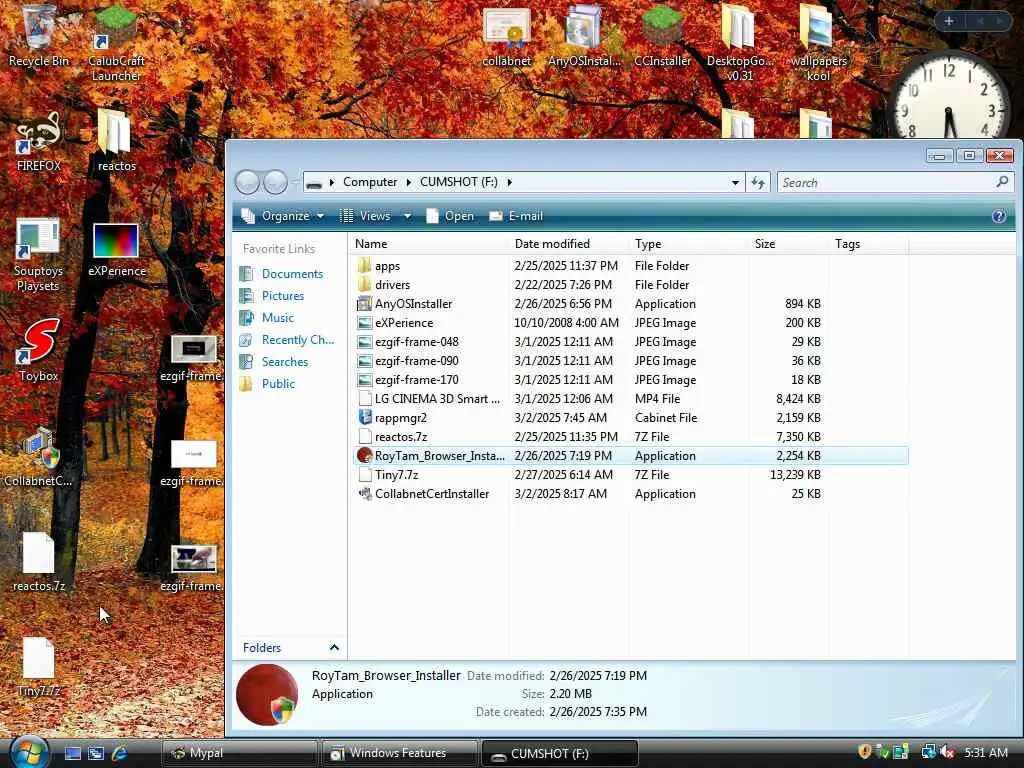Launch Internet Explorer from quick launch

click(120, 754)
